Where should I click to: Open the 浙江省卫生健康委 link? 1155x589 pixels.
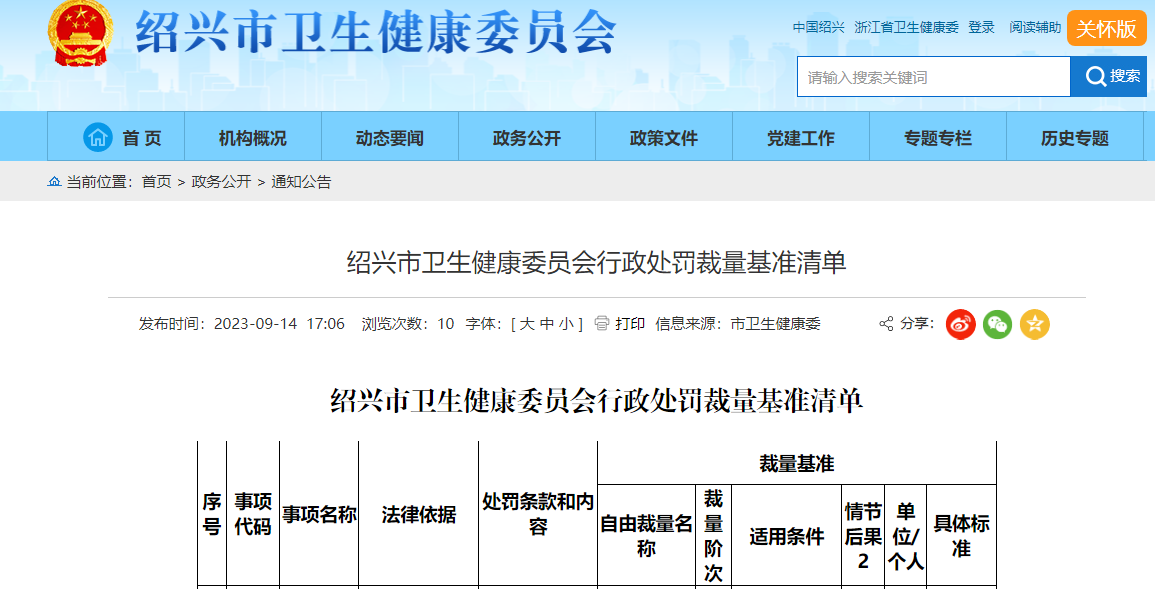pos(906,28)
